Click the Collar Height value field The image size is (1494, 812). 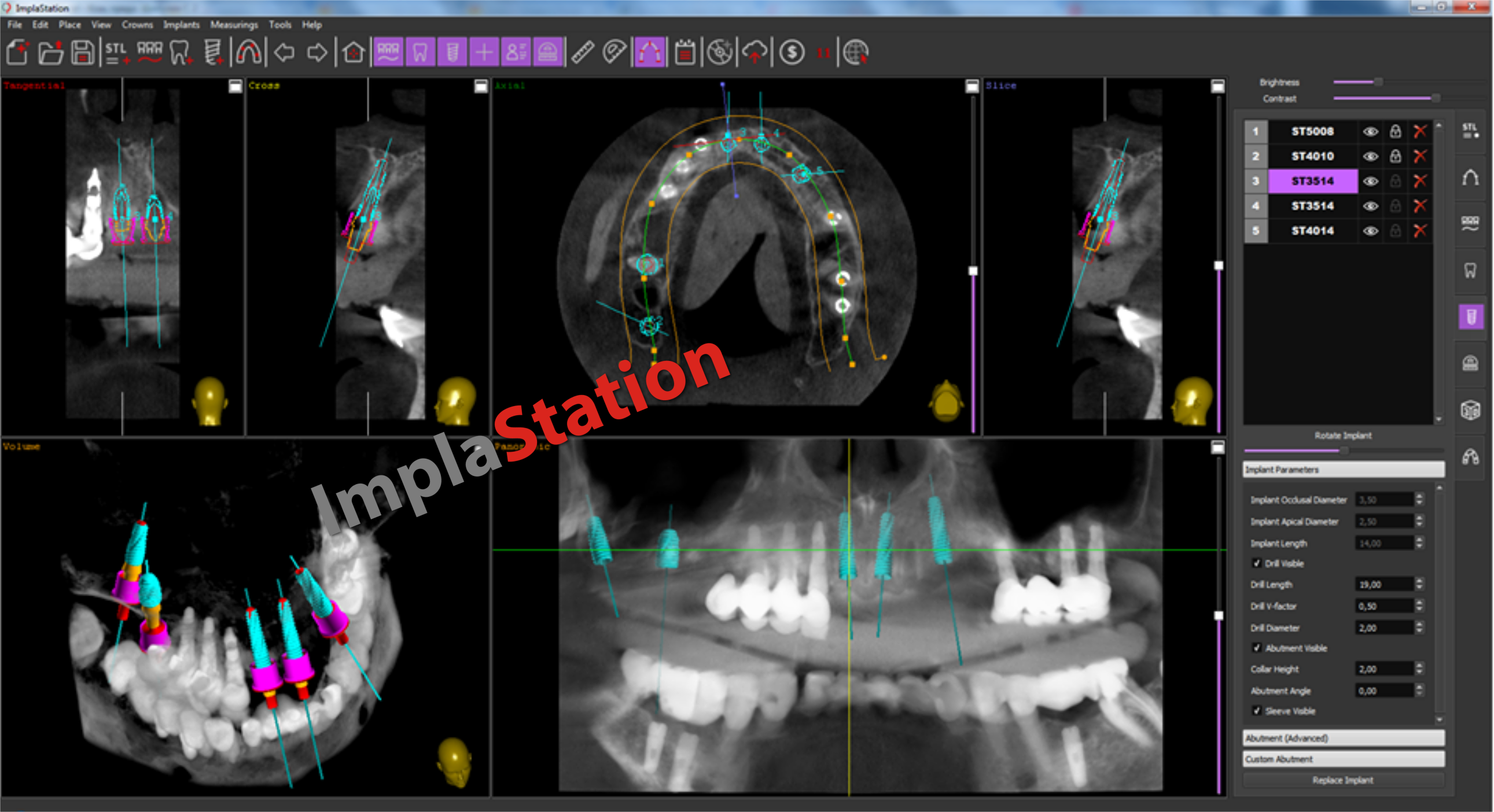[x=1385, y=669]
